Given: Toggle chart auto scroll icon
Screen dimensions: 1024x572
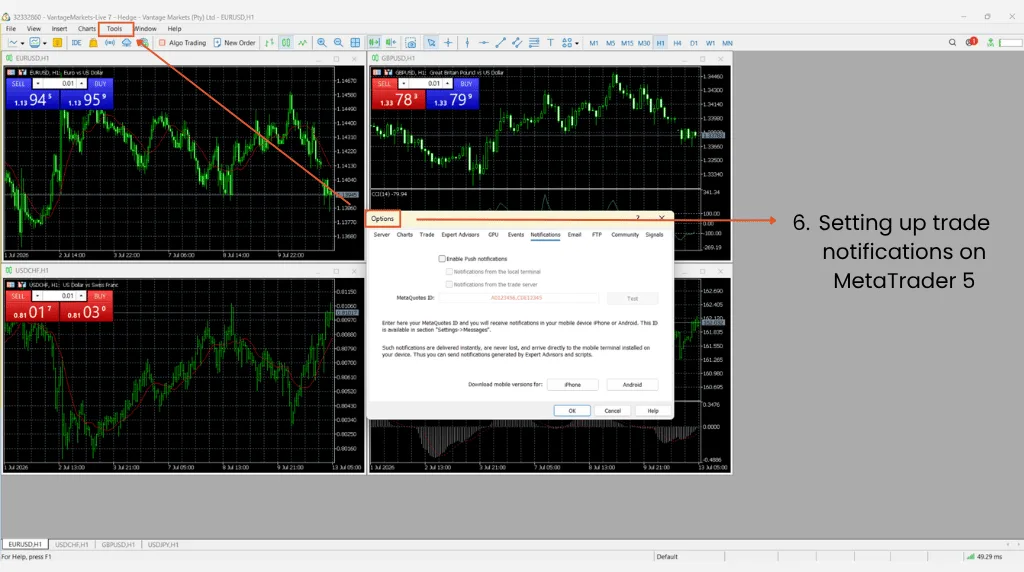Looking at the screenshot, I should tap(374, 43).
